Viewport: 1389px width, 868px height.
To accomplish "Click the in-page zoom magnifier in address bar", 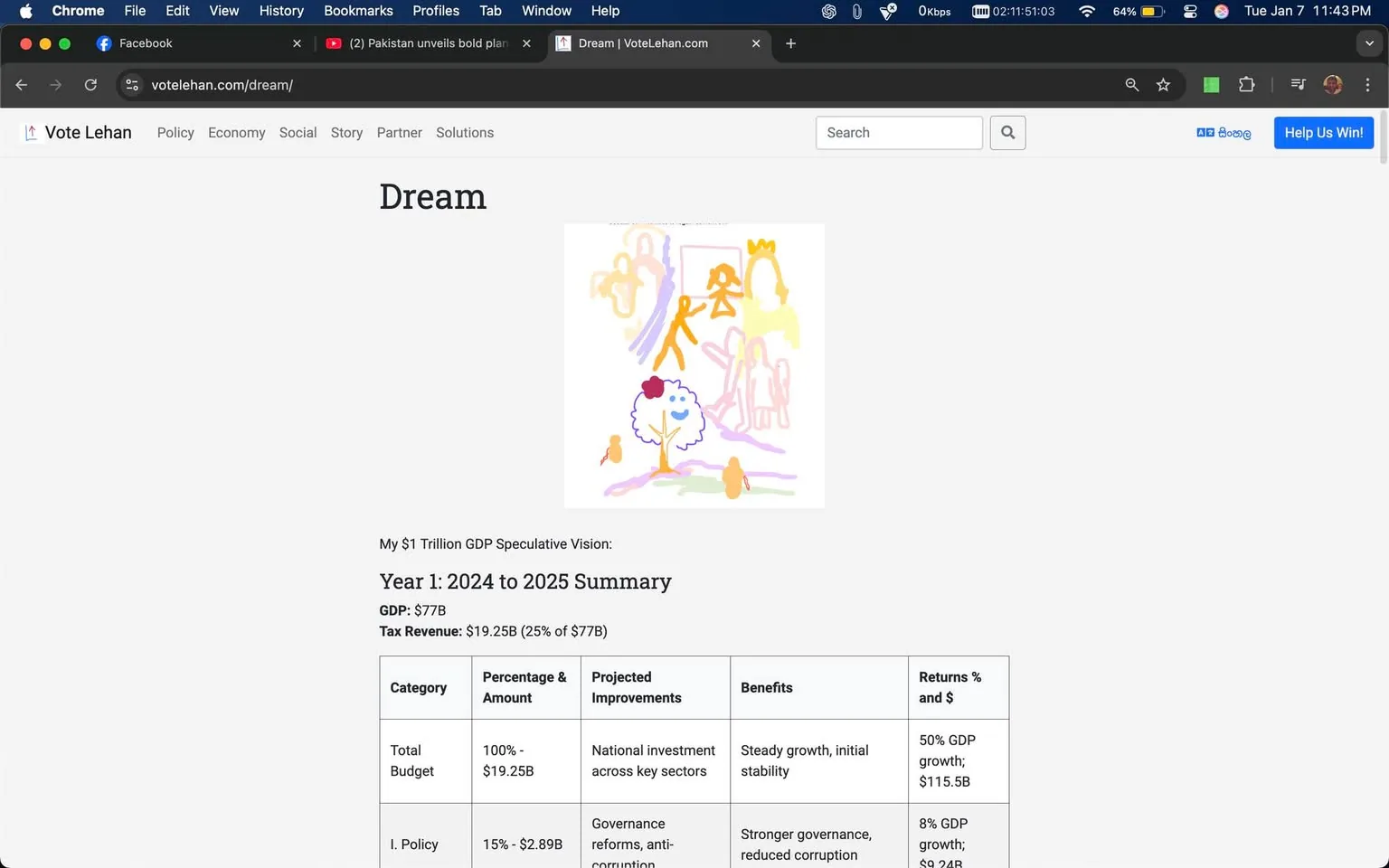I will (1131, 84).
